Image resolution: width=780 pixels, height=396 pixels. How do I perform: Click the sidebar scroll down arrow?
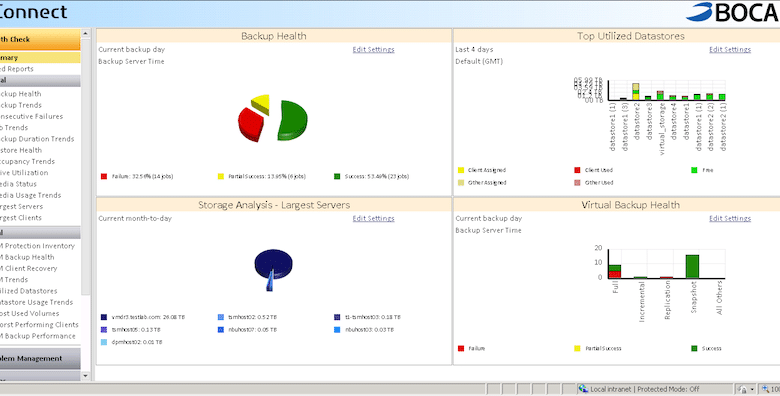pyautogui.click(x=86, y=376)
